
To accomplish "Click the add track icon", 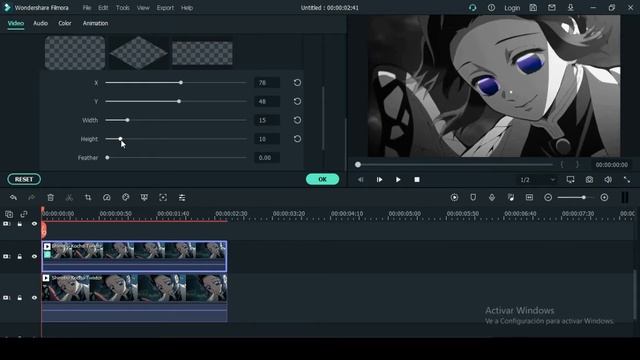I will click(x=9, y=214).
